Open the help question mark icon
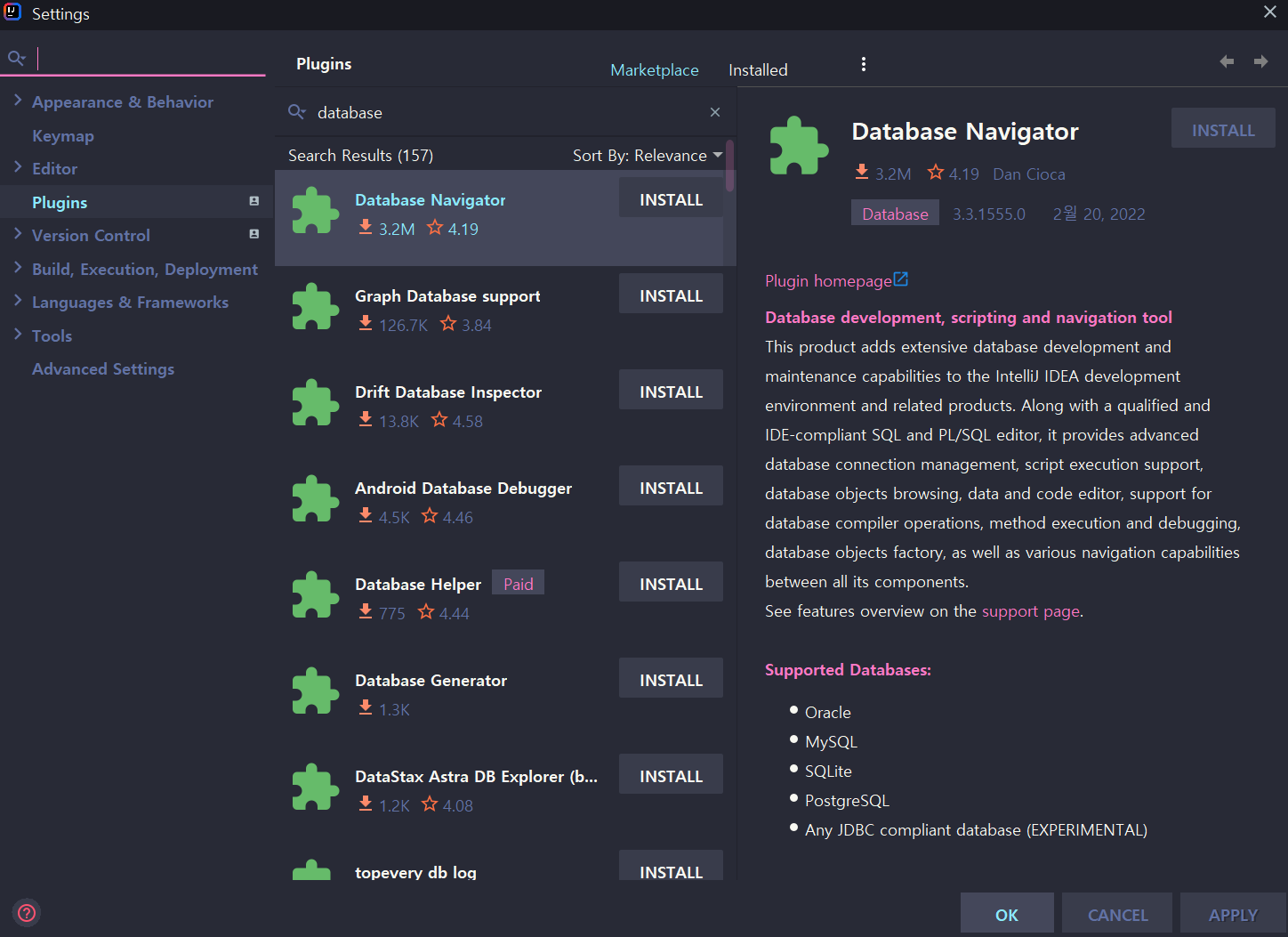The width and height of the screenshot is (1288, 937). pos(27,912)
